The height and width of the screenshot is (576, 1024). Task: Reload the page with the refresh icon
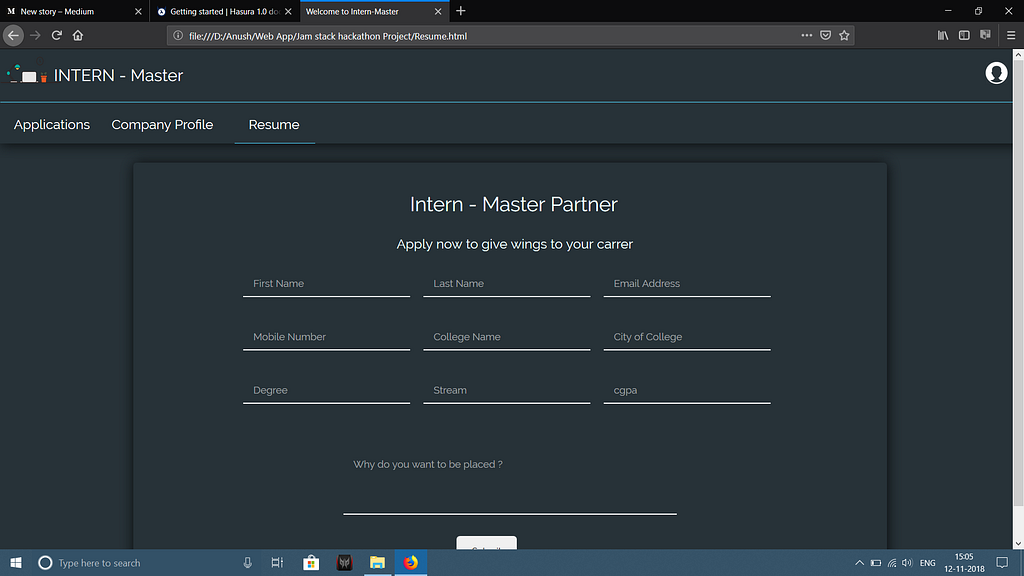[57, 35]
